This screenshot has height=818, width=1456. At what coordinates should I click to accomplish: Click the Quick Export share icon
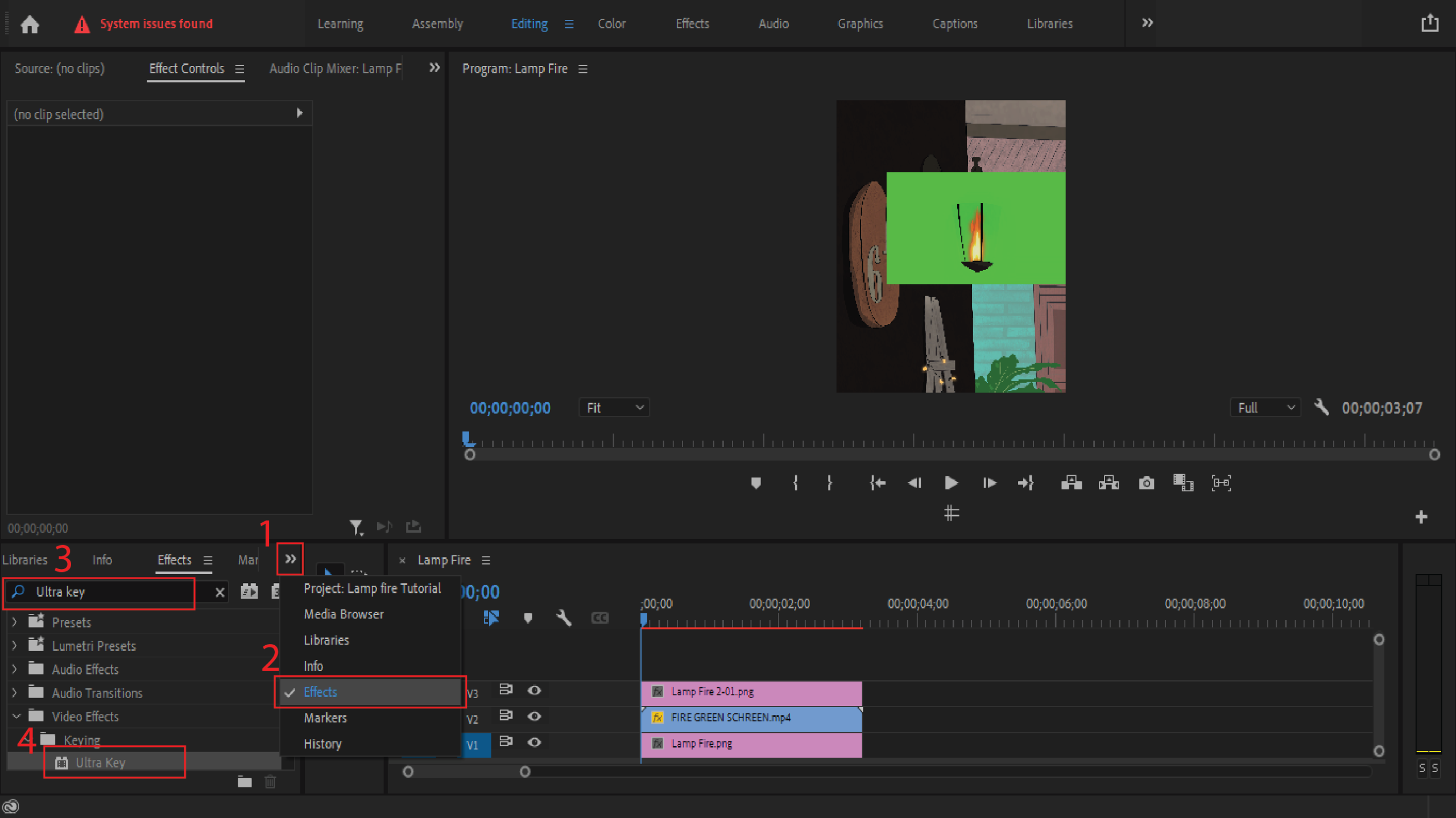1429,24
